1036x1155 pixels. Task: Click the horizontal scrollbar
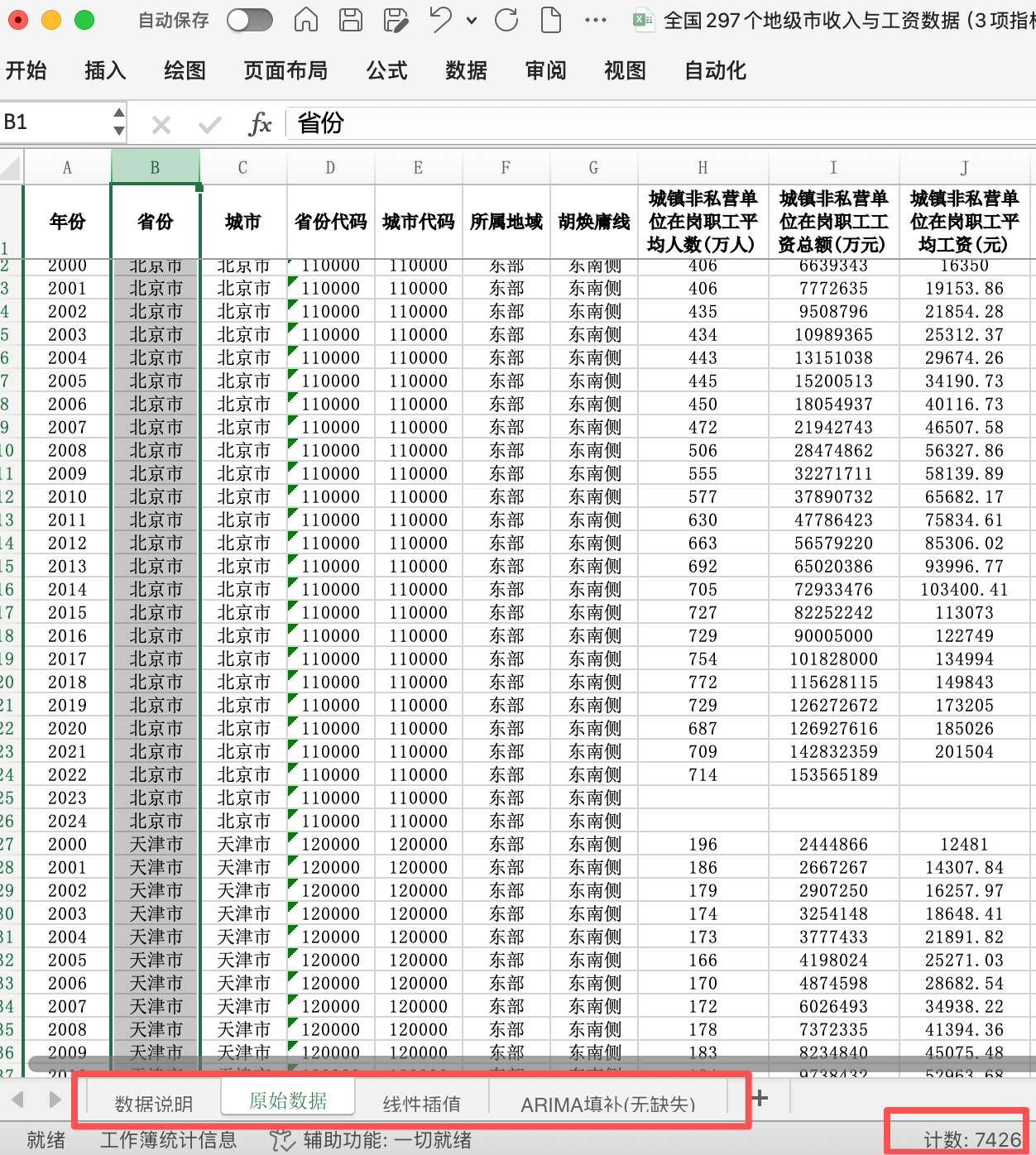click(x=531, y=1063)
